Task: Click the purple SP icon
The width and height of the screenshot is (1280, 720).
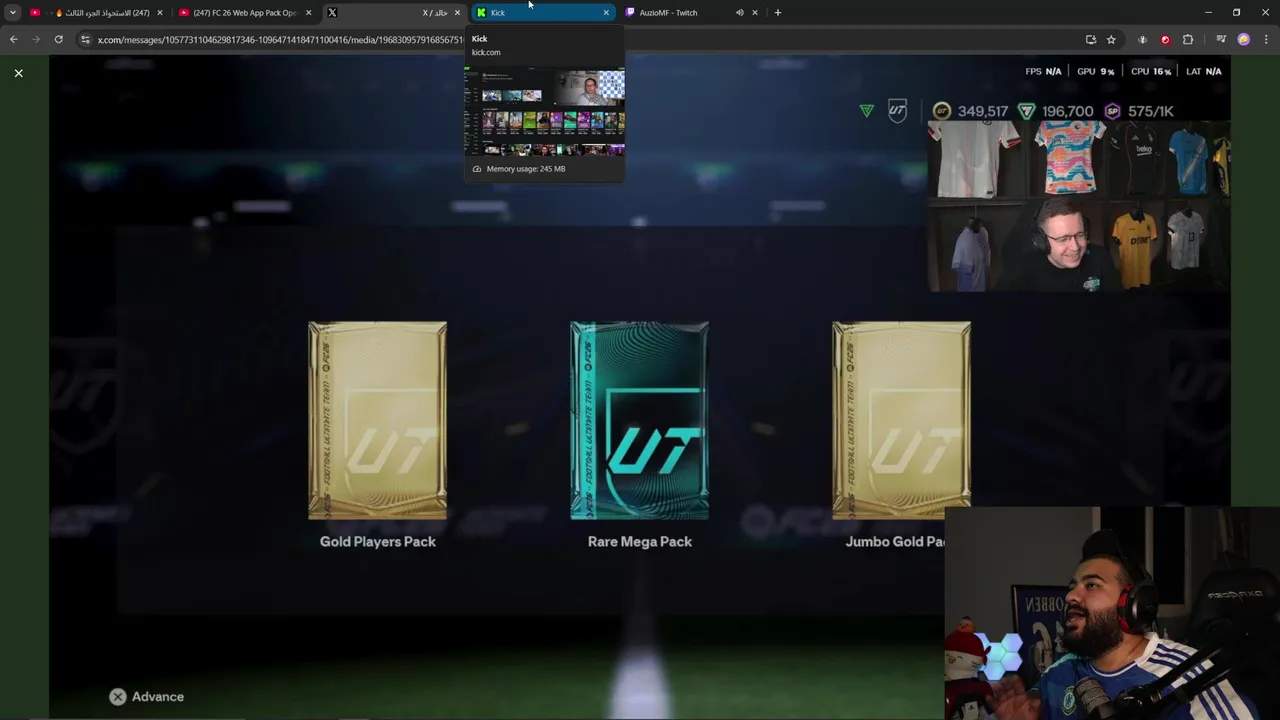Action: (x=1113, y=111)
